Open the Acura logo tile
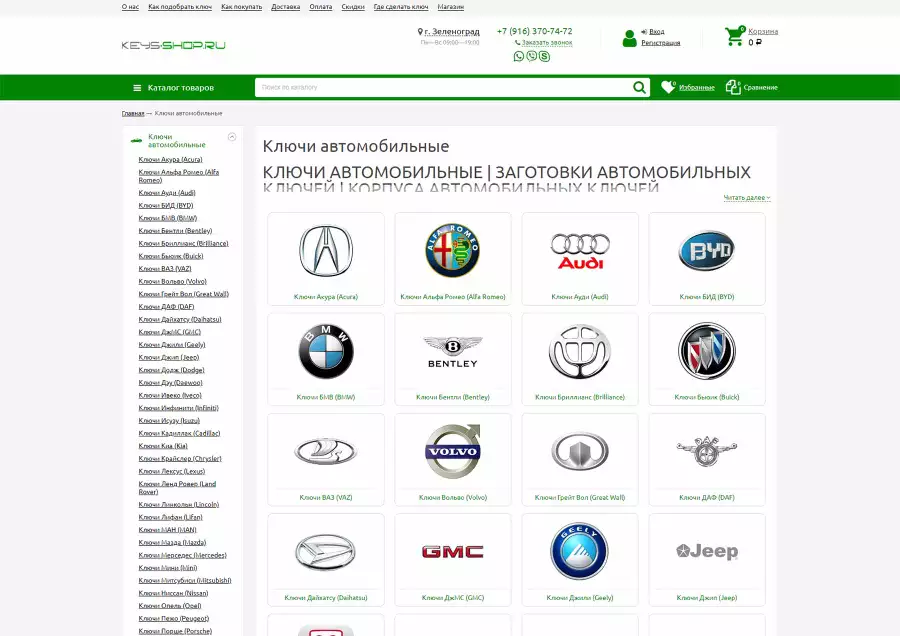The width and height of the screenshot is (900, 636). [326, 259]
